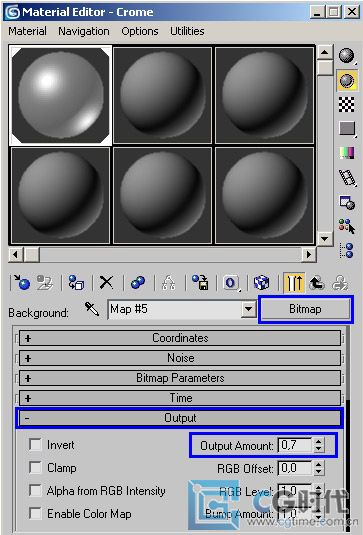Click the Make Material Copy icon
Image resolution: width=363 pixels, height=535 pixels.
[x=138, y=283]
